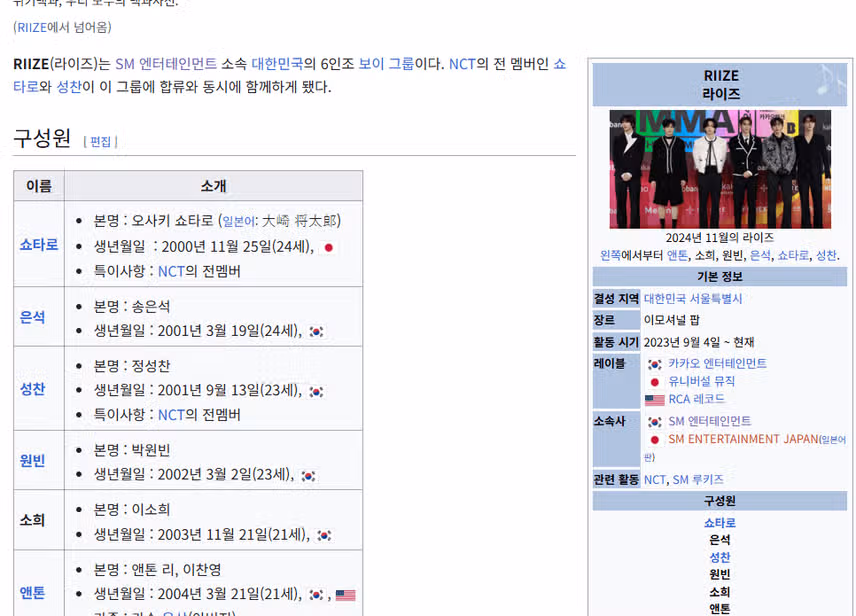Follow the RIIZE redirect link under the title
The image size is (856, 616).
click(x=32, y=27)
